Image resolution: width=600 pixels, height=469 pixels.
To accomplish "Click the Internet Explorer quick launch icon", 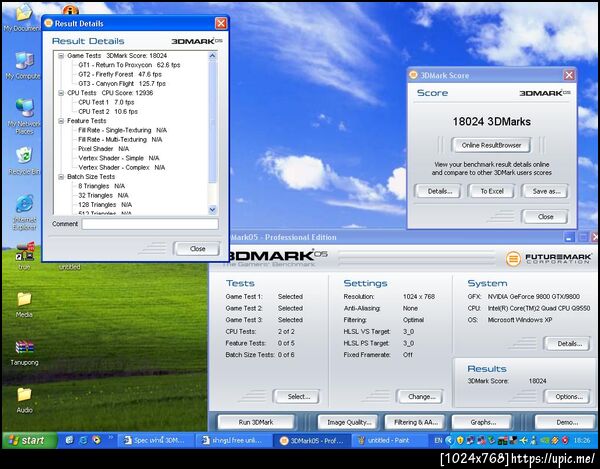I will 83,440.
